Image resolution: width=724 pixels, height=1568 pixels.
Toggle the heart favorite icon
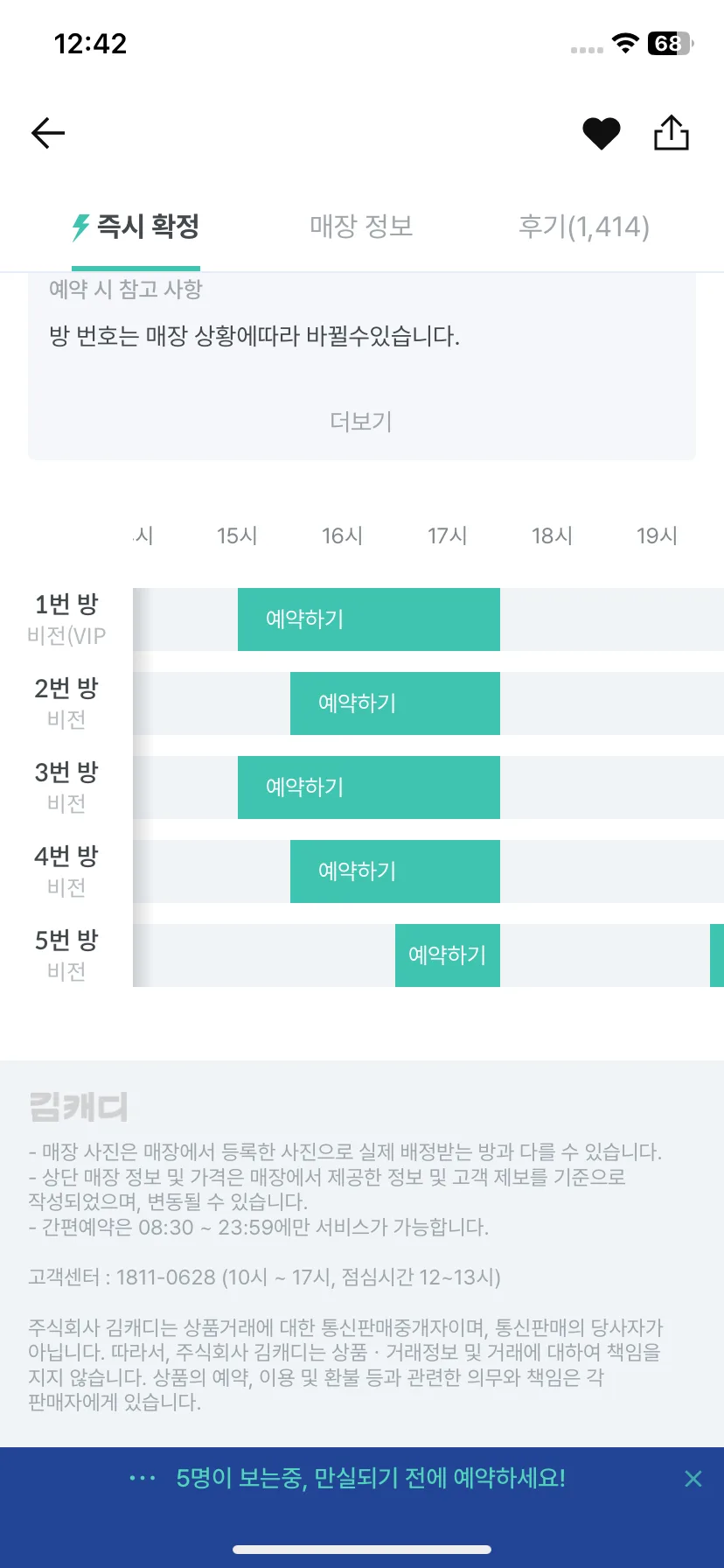coord(602,134)
